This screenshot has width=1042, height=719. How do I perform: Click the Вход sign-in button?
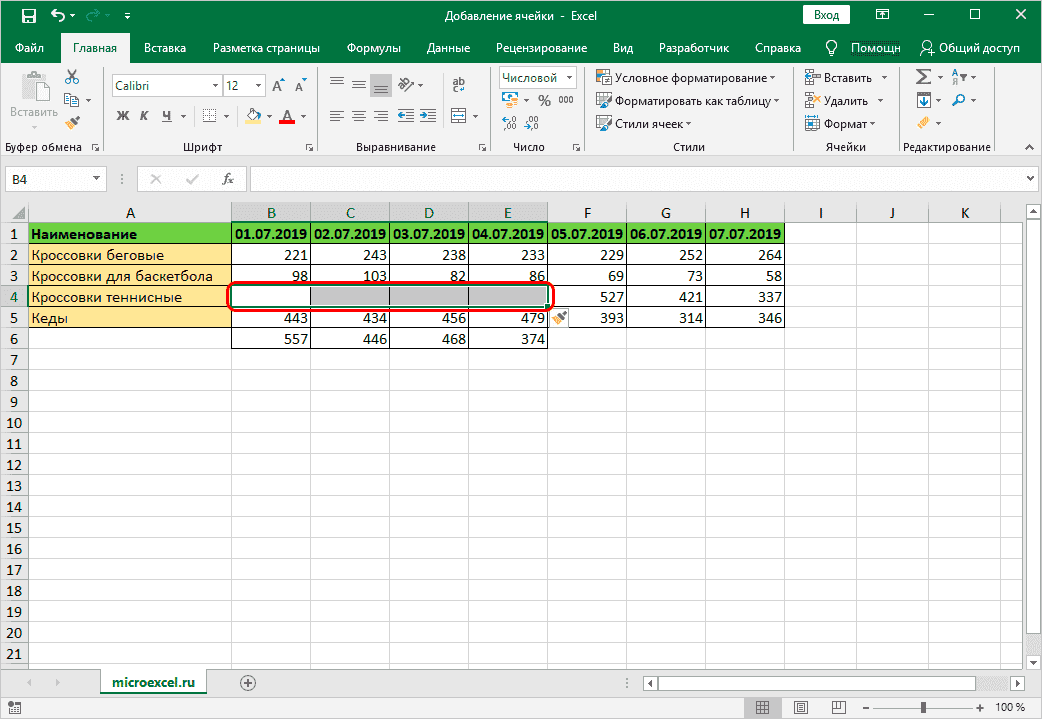coord(826,16)
